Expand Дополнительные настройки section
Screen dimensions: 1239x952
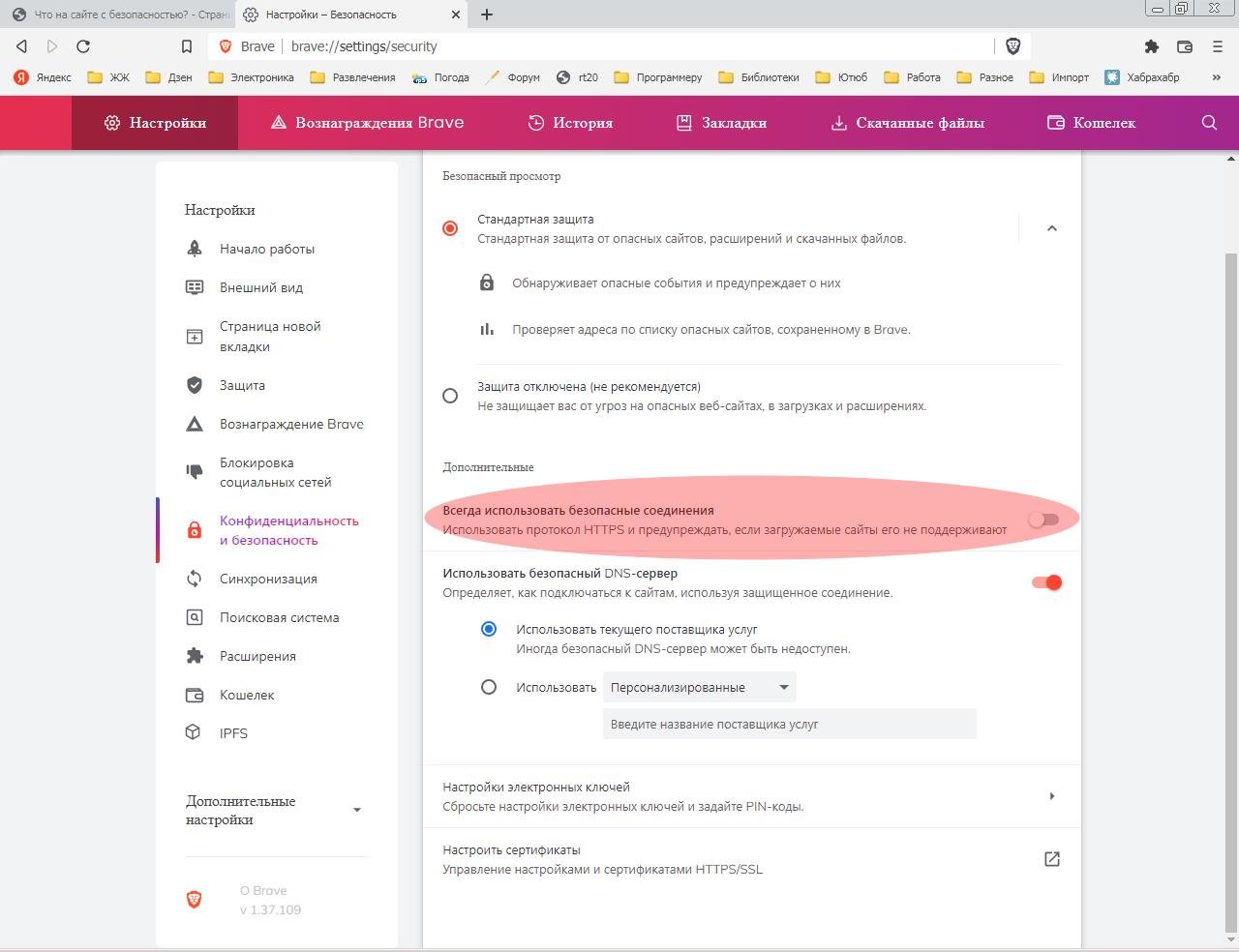[x=276, y=811]
